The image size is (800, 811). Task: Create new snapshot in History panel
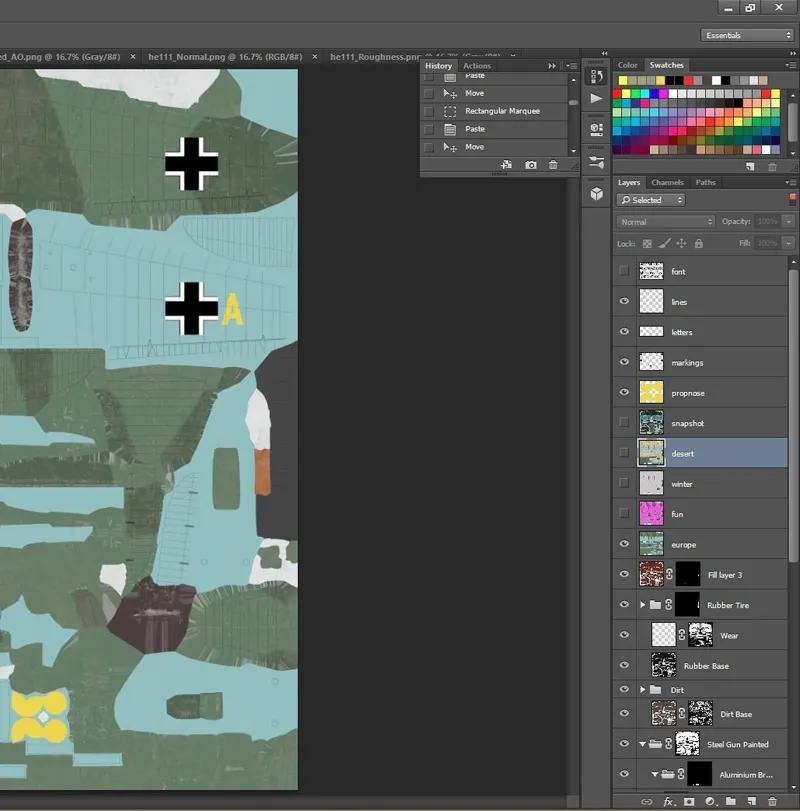[x=531, y=165]
